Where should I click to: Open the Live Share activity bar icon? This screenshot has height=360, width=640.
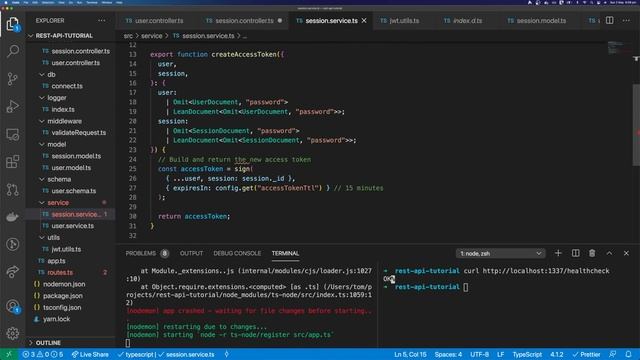(13, 271)
